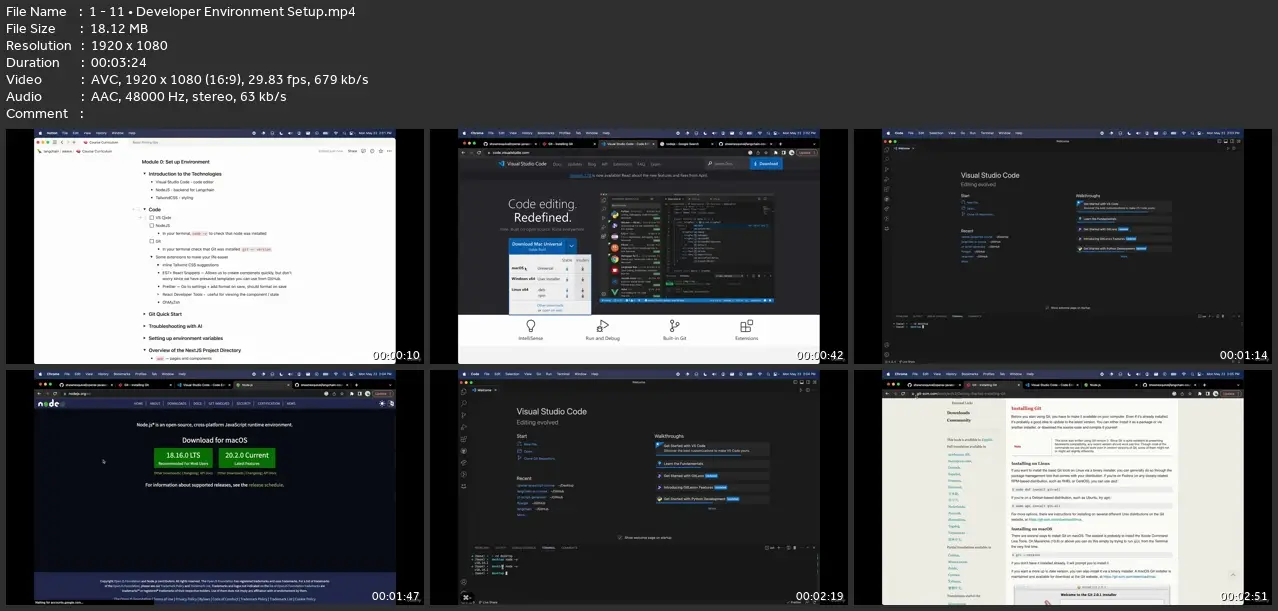1278x611 pixels.
Task: Tick the Git checkbox in Notion frame
Action: pyautogui.click(x=151, y=241)
